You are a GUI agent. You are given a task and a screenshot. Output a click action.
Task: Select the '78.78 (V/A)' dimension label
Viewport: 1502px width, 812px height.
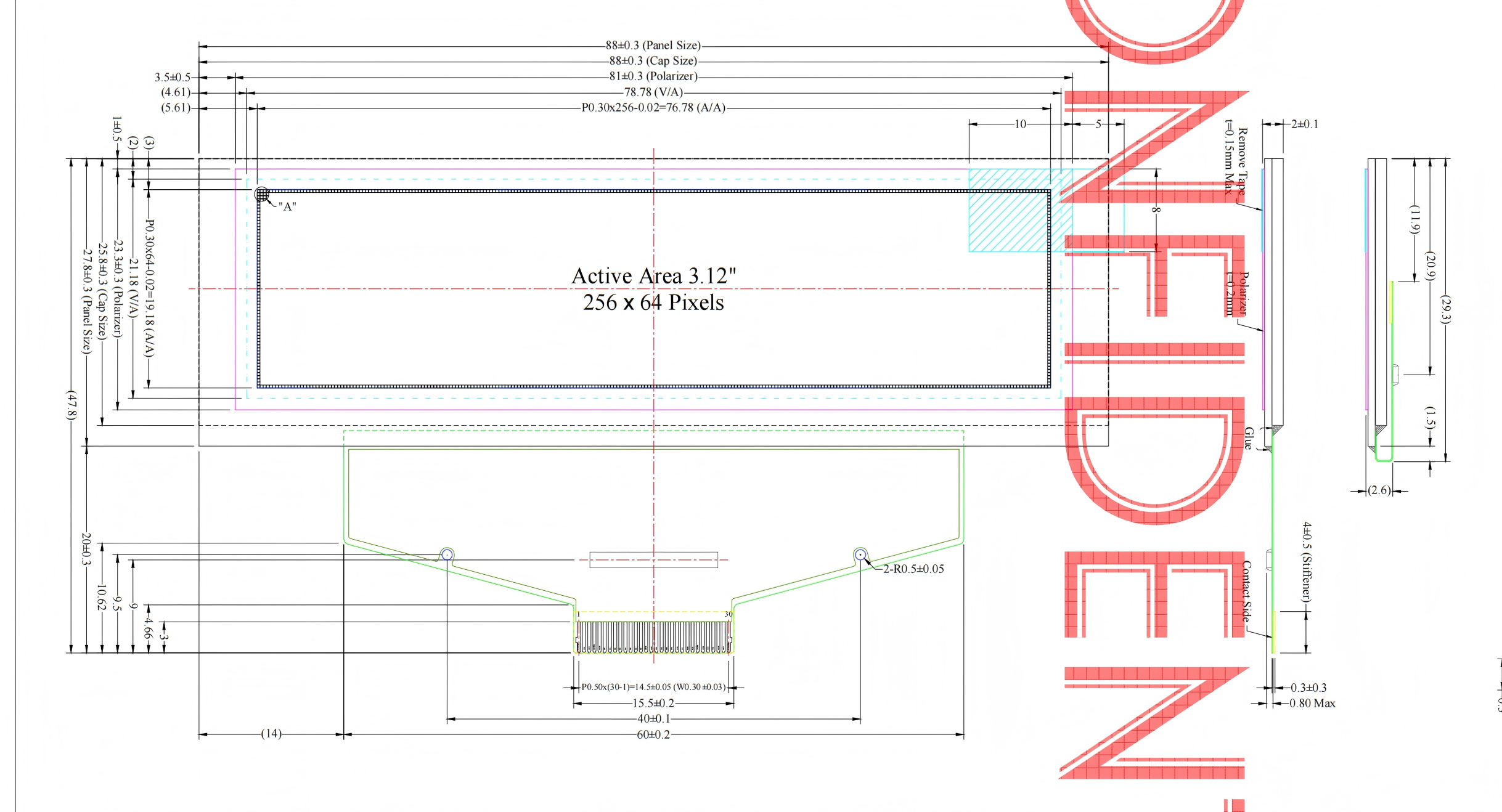(x=653, y=92)
